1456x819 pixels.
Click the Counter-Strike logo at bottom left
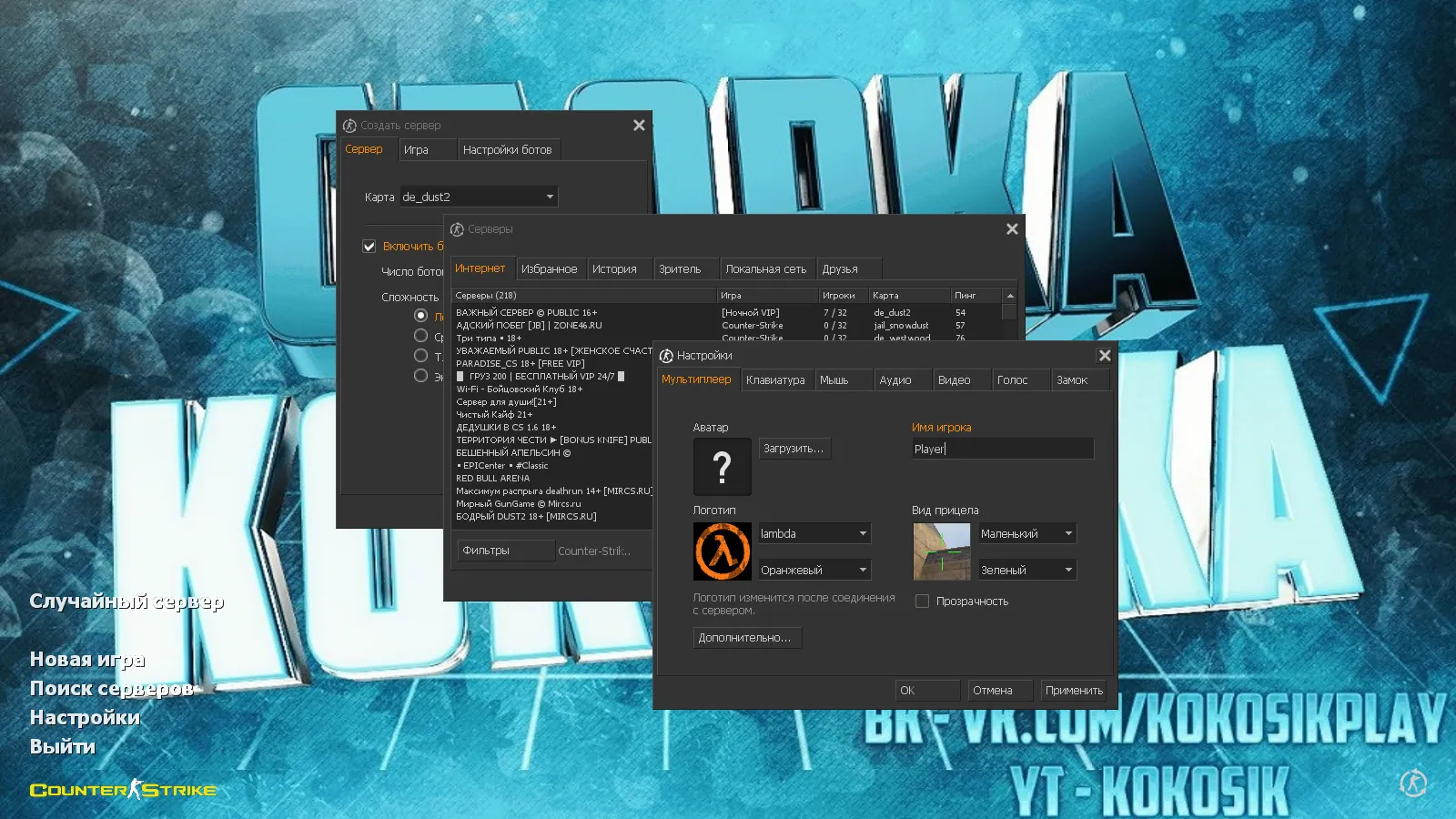[123, 790]
